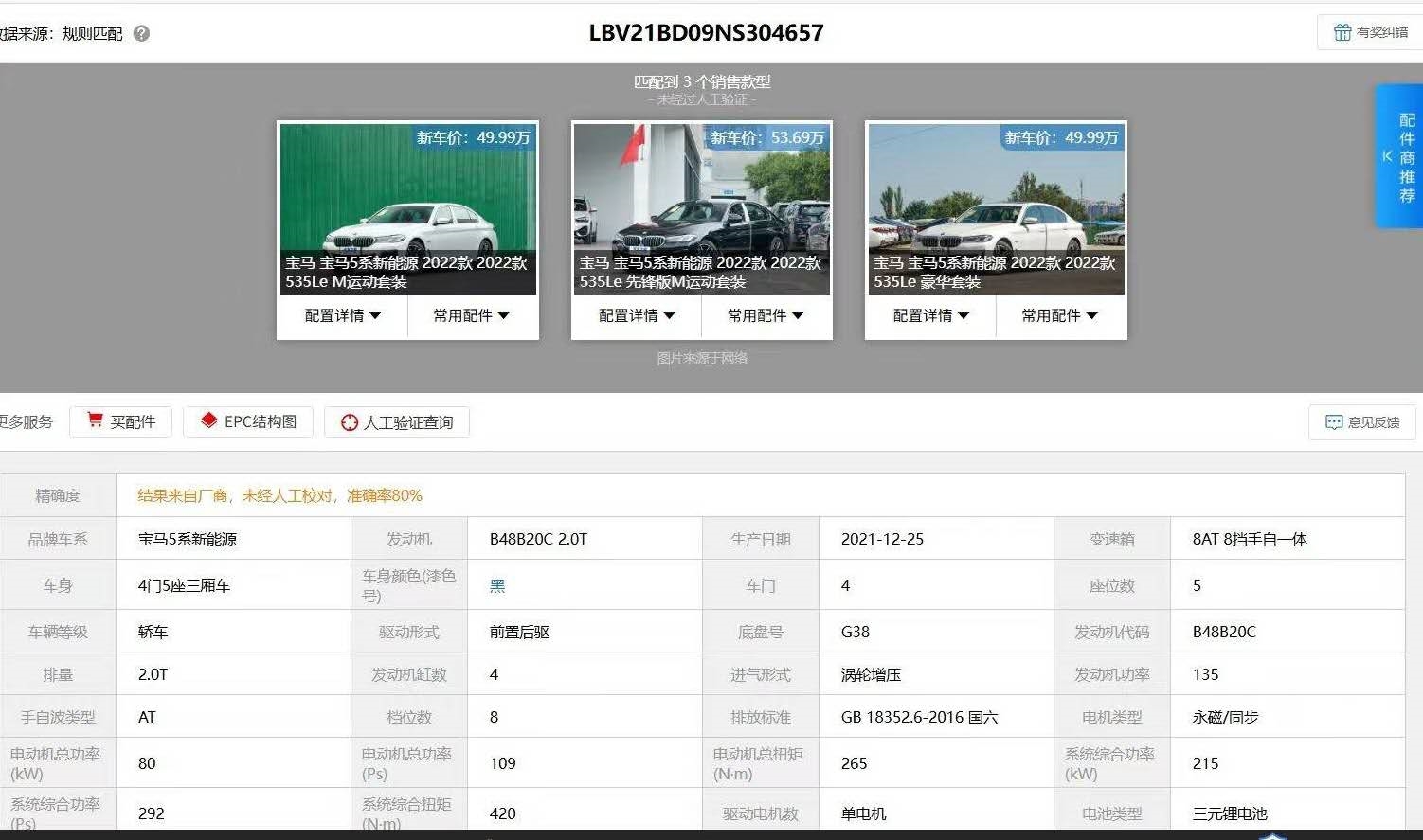Click the shopping cart icon for 买配件
This screenshot has height=840, width=1423.
tap(95, 420)
